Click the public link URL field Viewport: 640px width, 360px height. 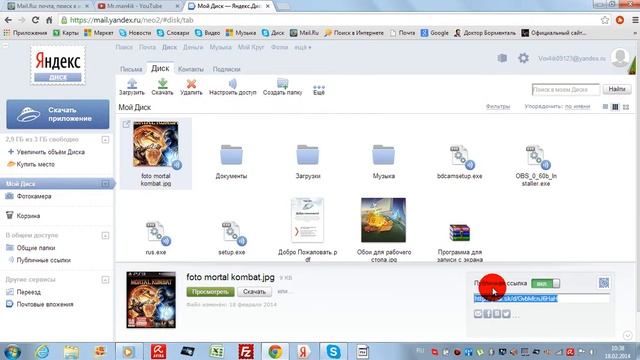(x=542, y=299)
